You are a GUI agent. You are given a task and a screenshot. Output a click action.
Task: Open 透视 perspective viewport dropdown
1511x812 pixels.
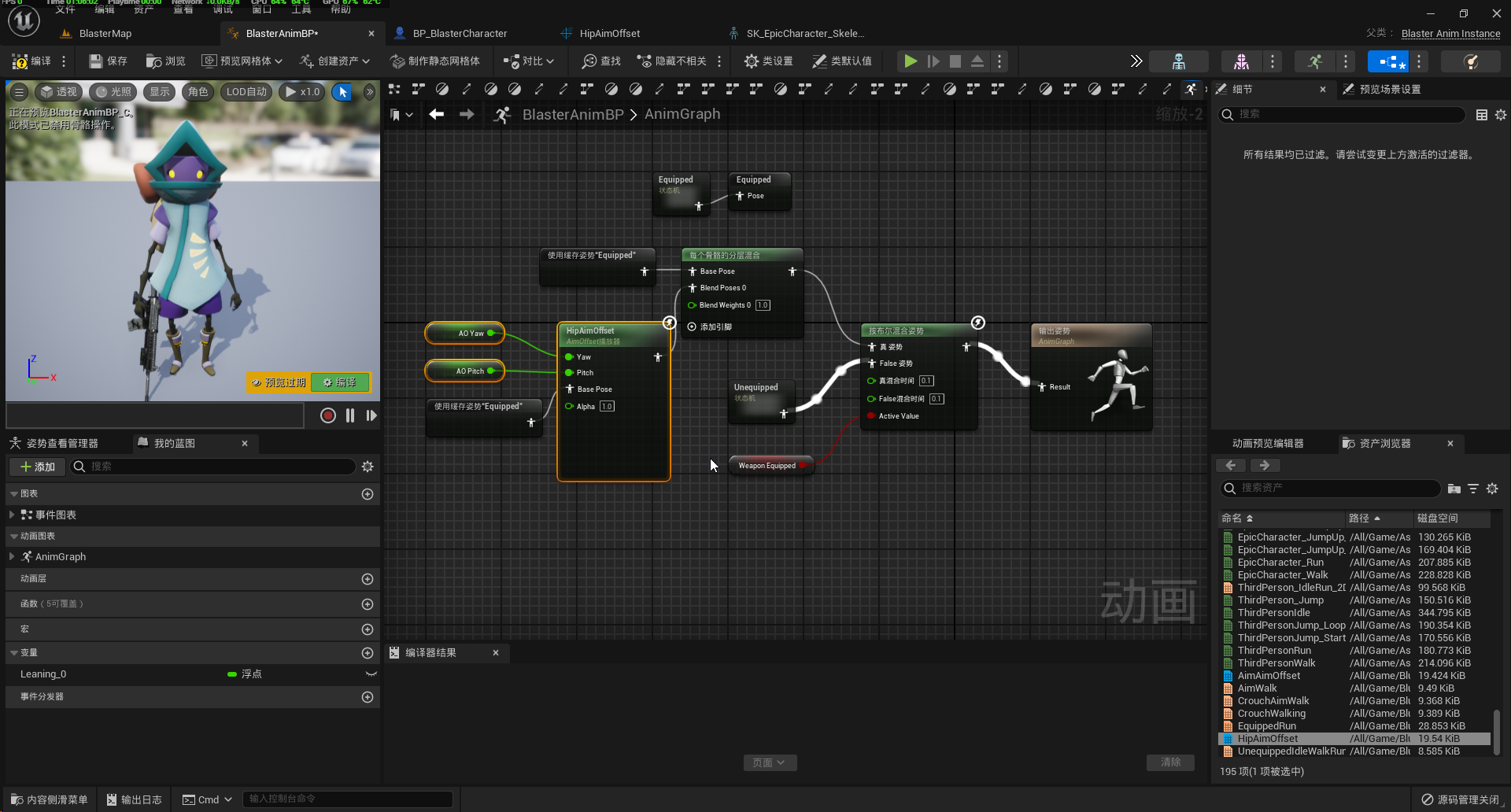point(58,92)
